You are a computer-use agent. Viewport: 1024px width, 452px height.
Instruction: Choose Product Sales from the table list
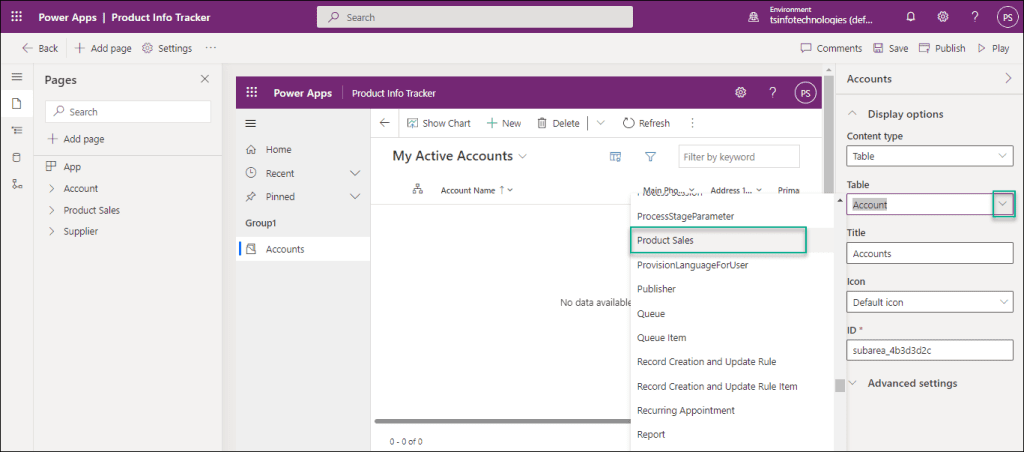point(718,240)
